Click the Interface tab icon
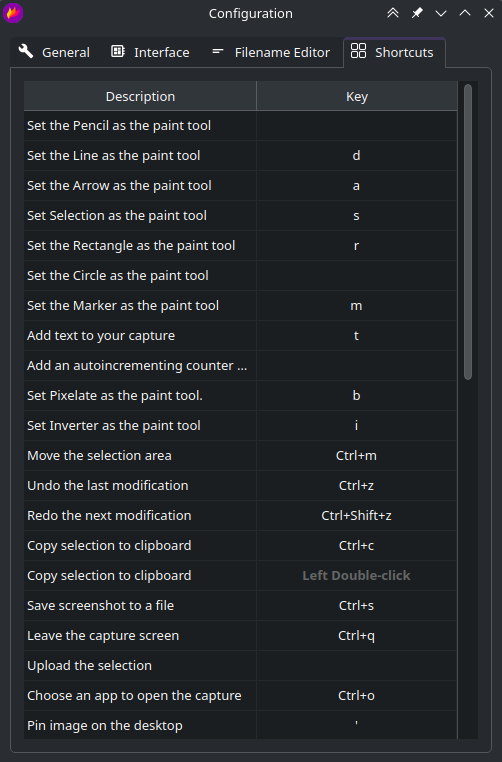This screenshot has height=762, width=502. (x=118, y=51)
